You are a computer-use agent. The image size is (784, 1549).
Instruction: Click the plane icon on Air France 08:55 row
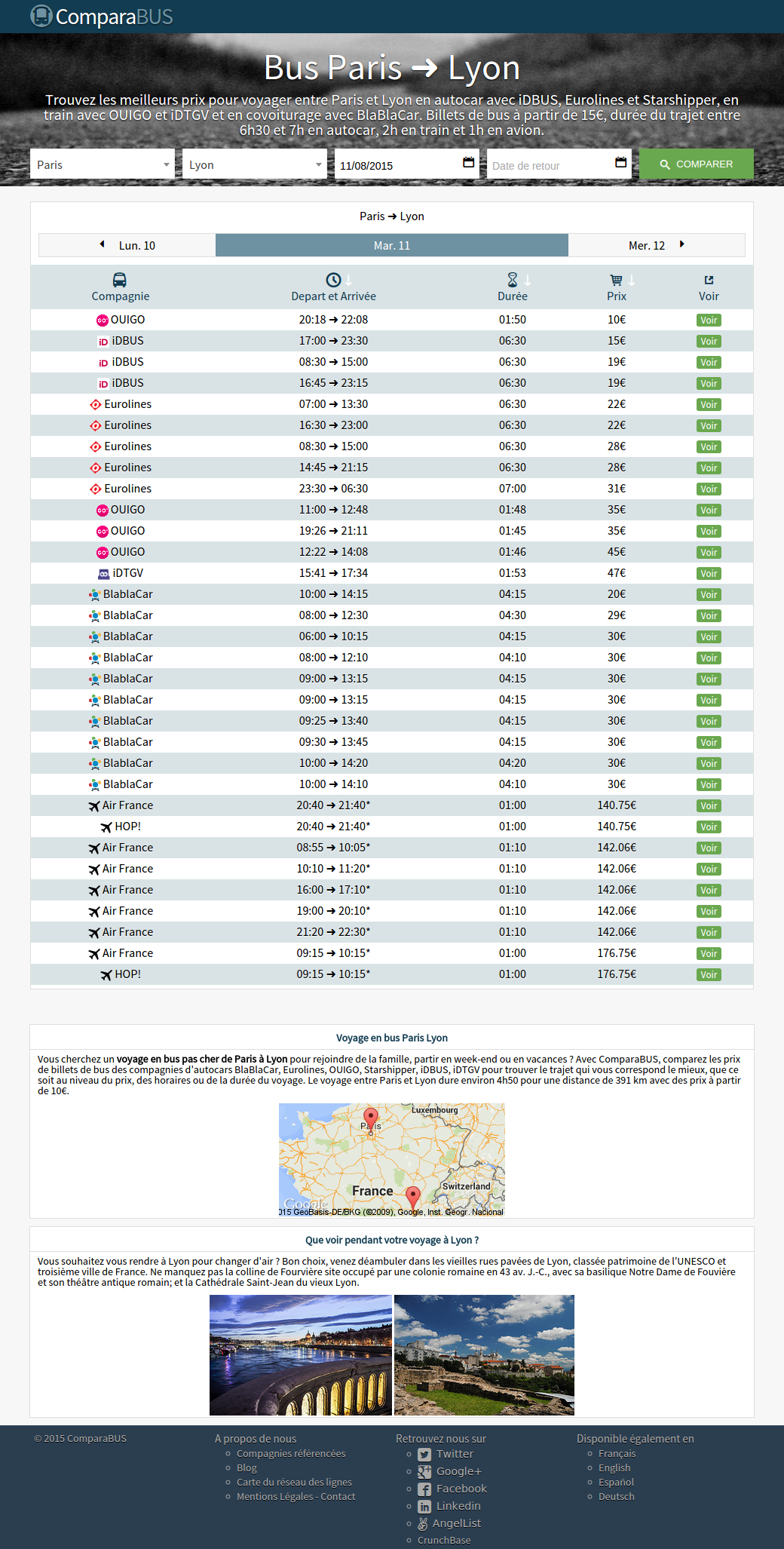click(x=94, y=848)
